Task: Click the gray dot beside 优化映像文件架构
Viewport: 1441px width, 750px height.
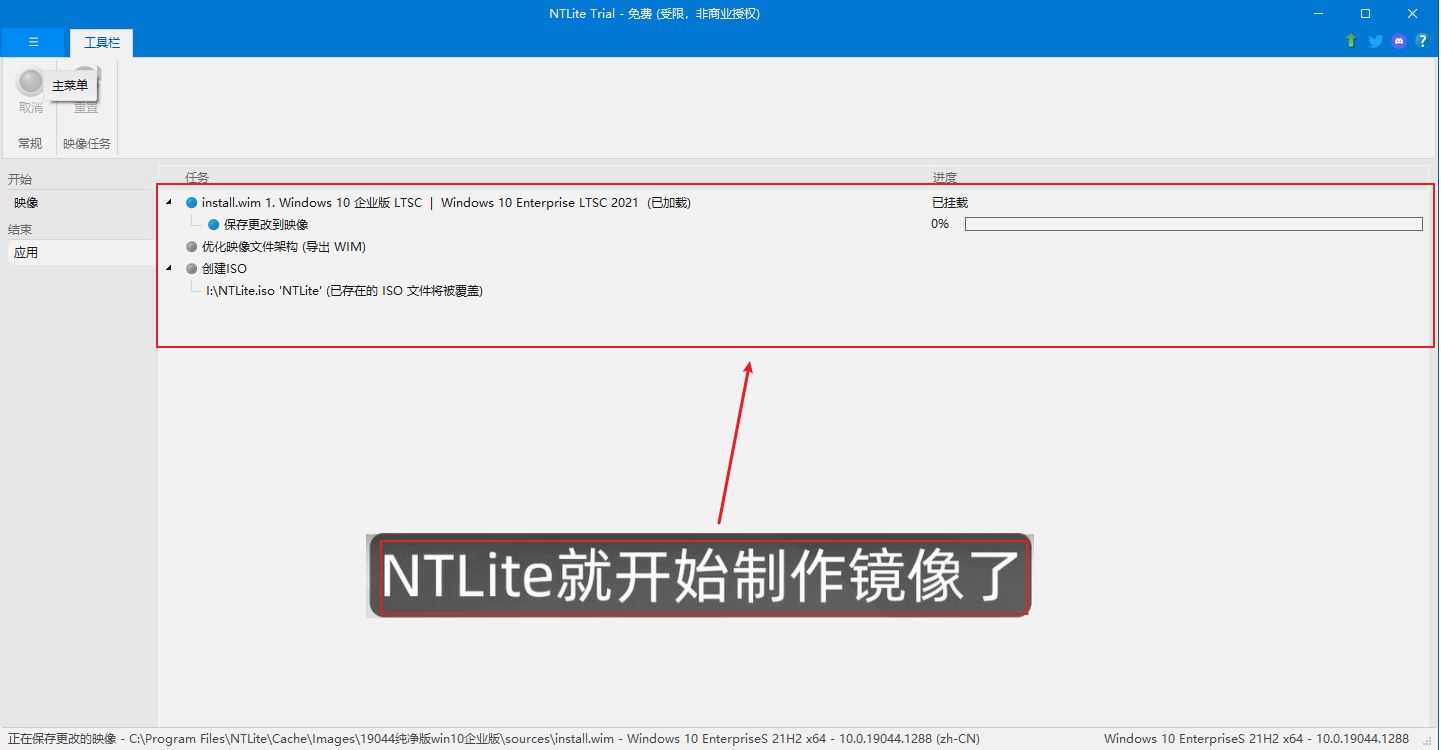Action: point(192,247)
